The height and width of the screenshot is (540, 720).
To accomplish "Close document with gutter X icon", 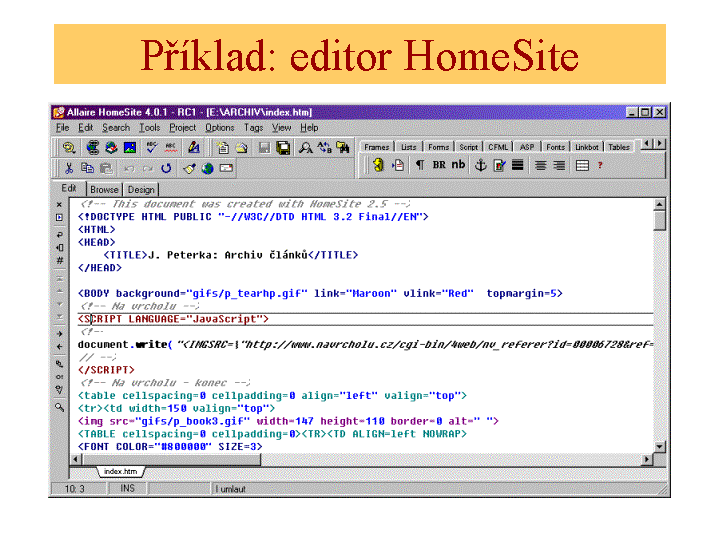I will point(59,204).
